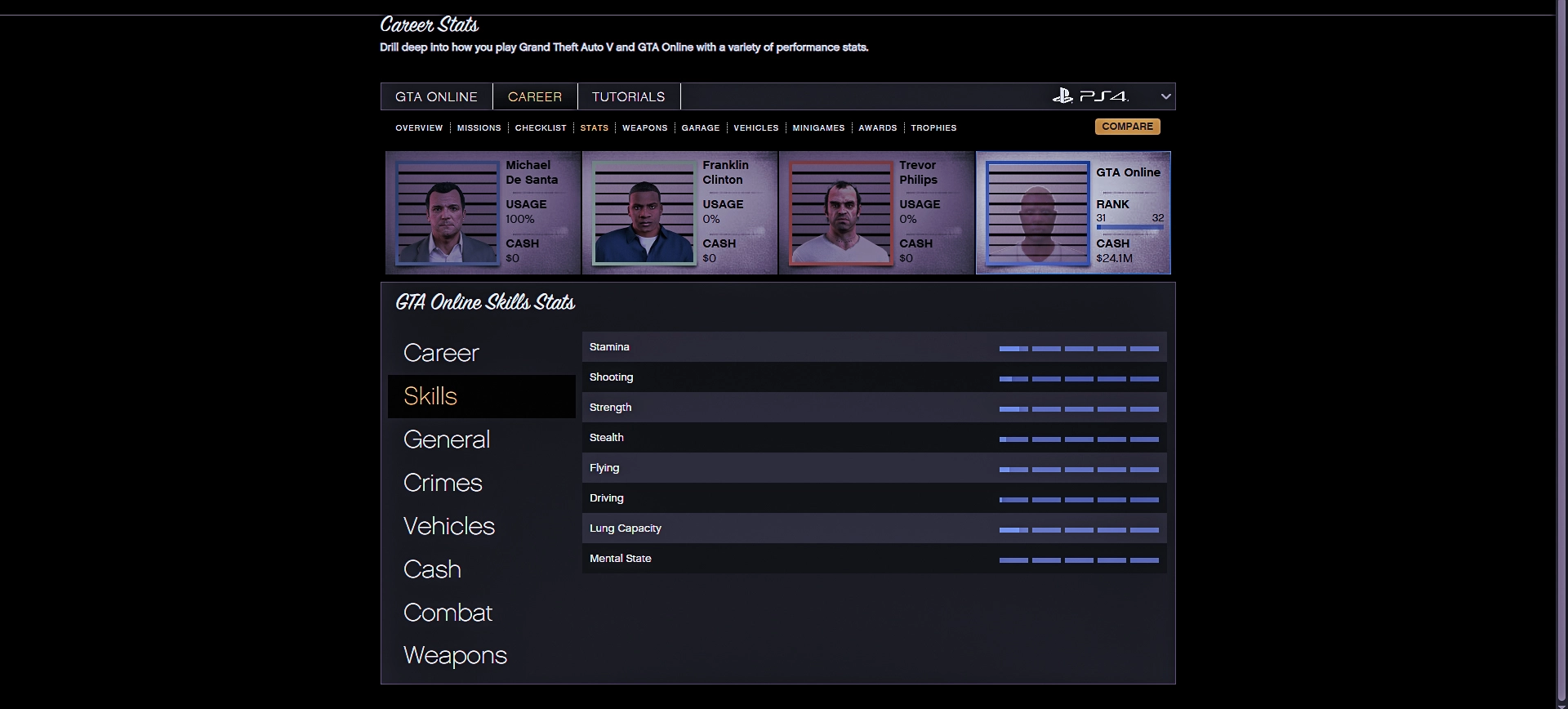Go to the WEAPONS submenu link
1568x709 pixels.
[644, 128]
